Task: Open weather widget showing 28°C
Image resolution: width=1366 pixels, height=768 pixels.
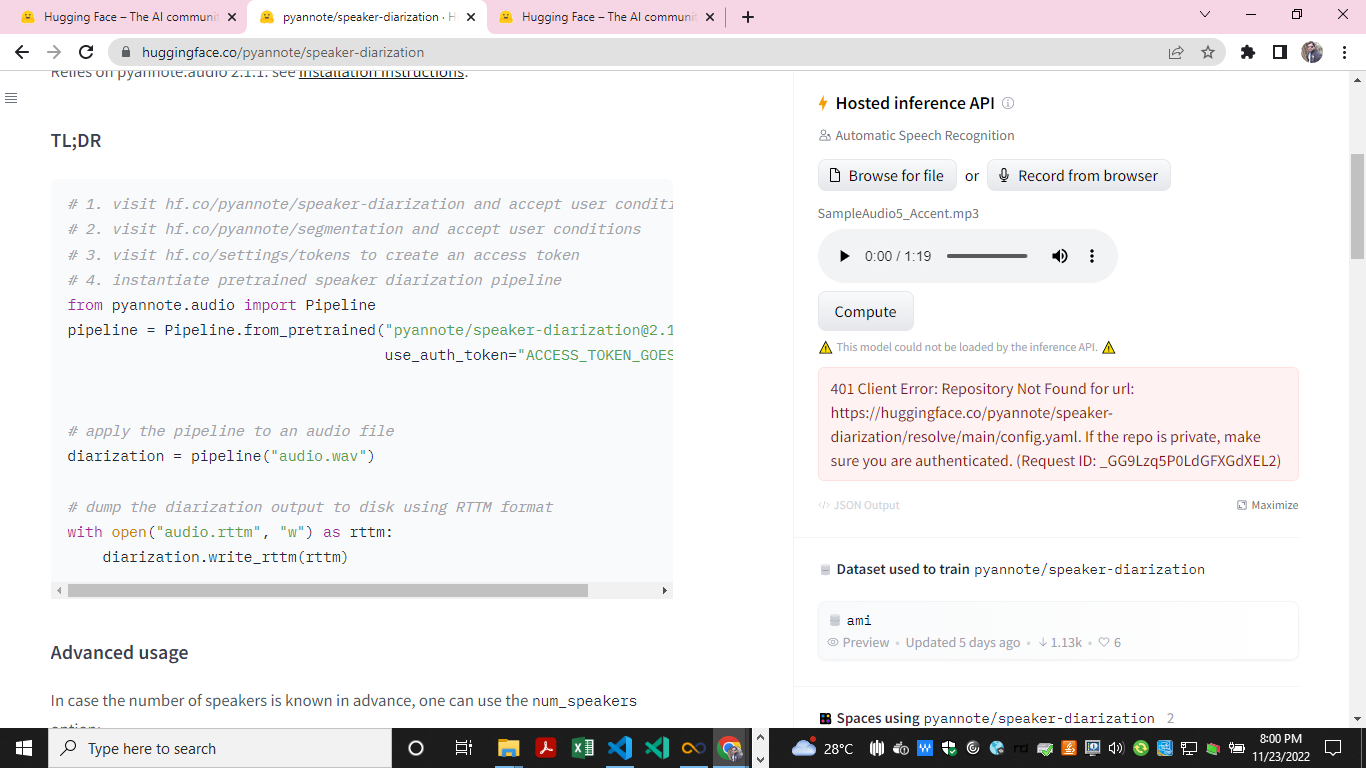Action: [822, 748]
